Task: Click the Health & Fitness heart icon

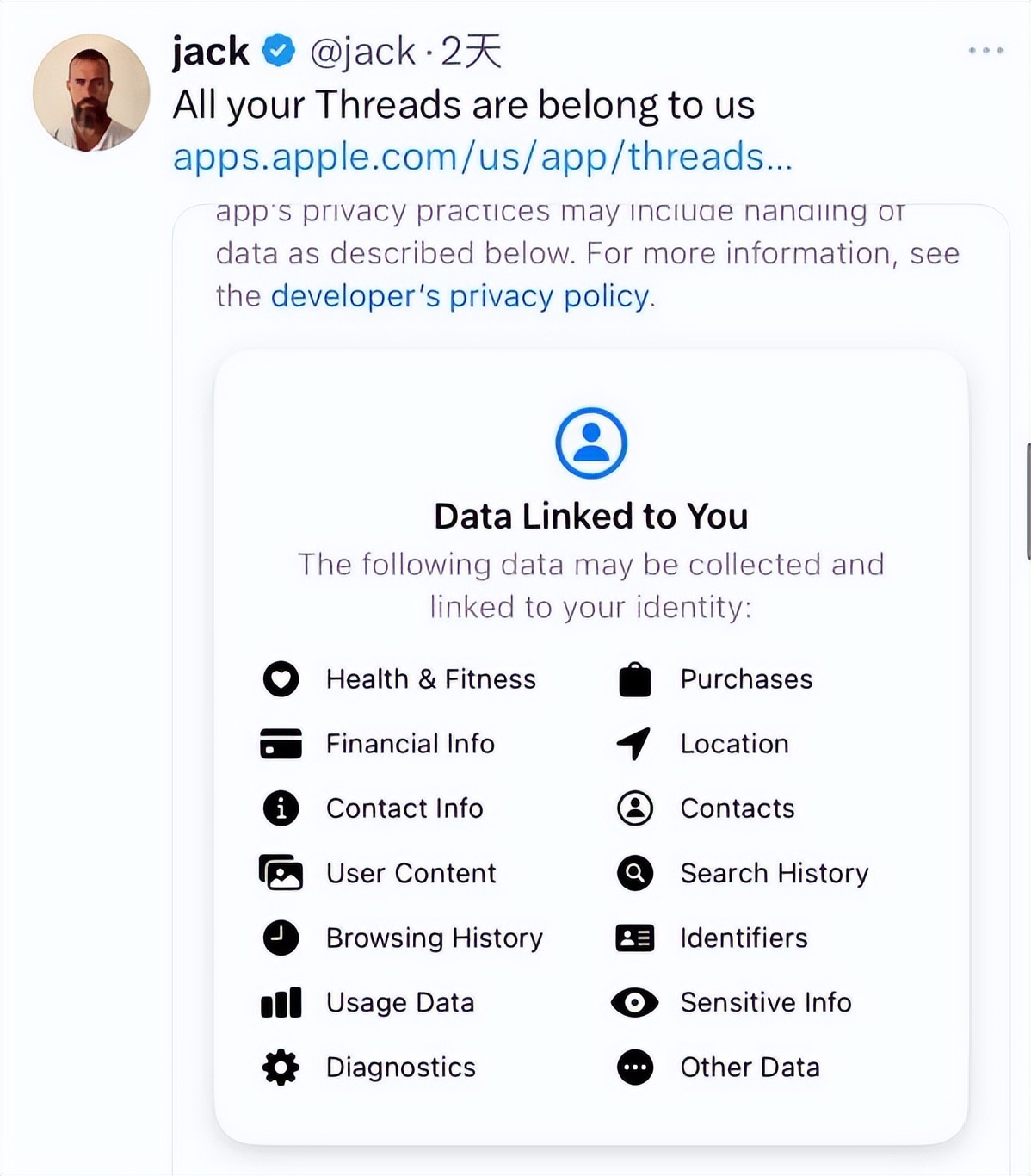Action: [281, 679]
